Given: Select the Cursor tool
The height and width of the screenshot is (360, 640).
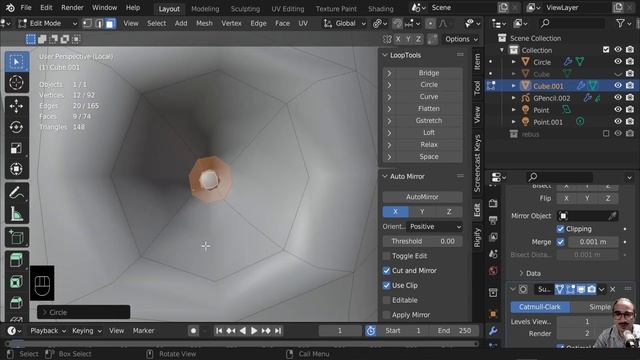Looking at the screenshot, I should pos(16,83).
